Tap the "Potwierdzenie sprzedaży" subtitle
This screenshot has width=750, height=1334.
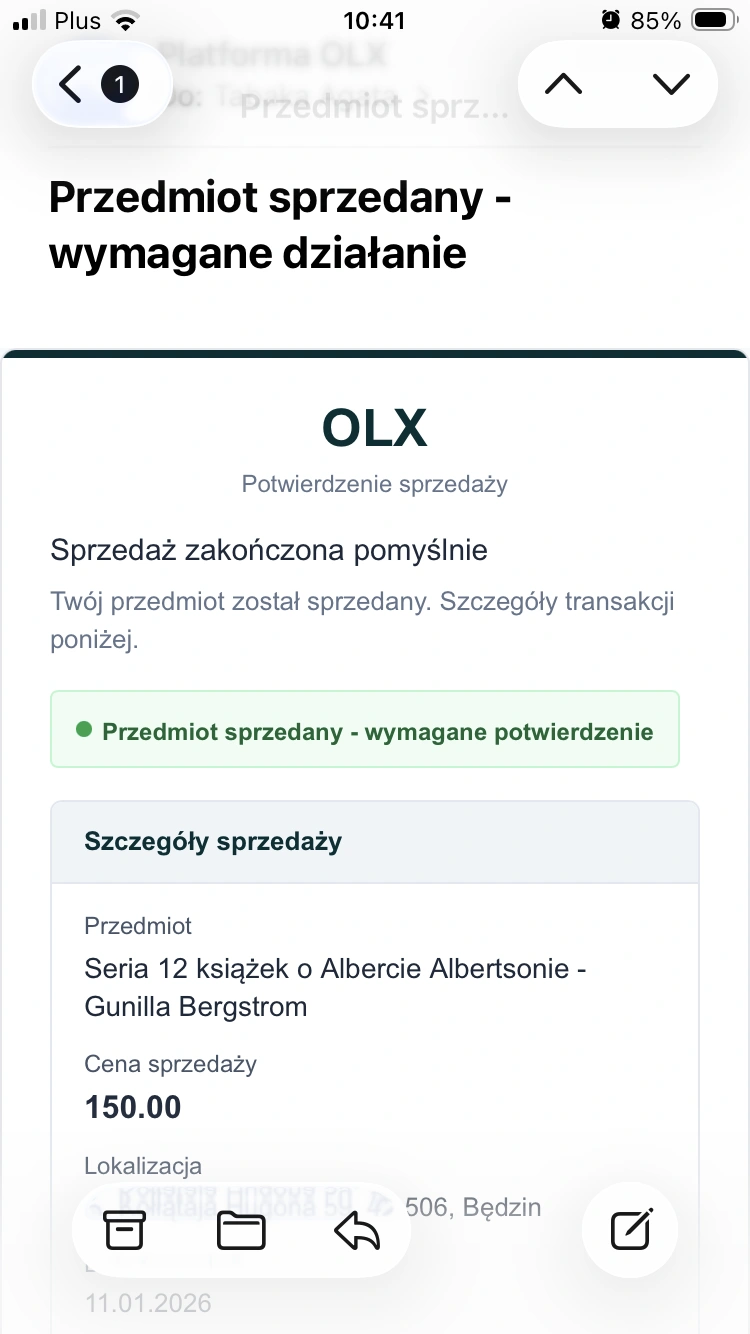tap(374, 485)
